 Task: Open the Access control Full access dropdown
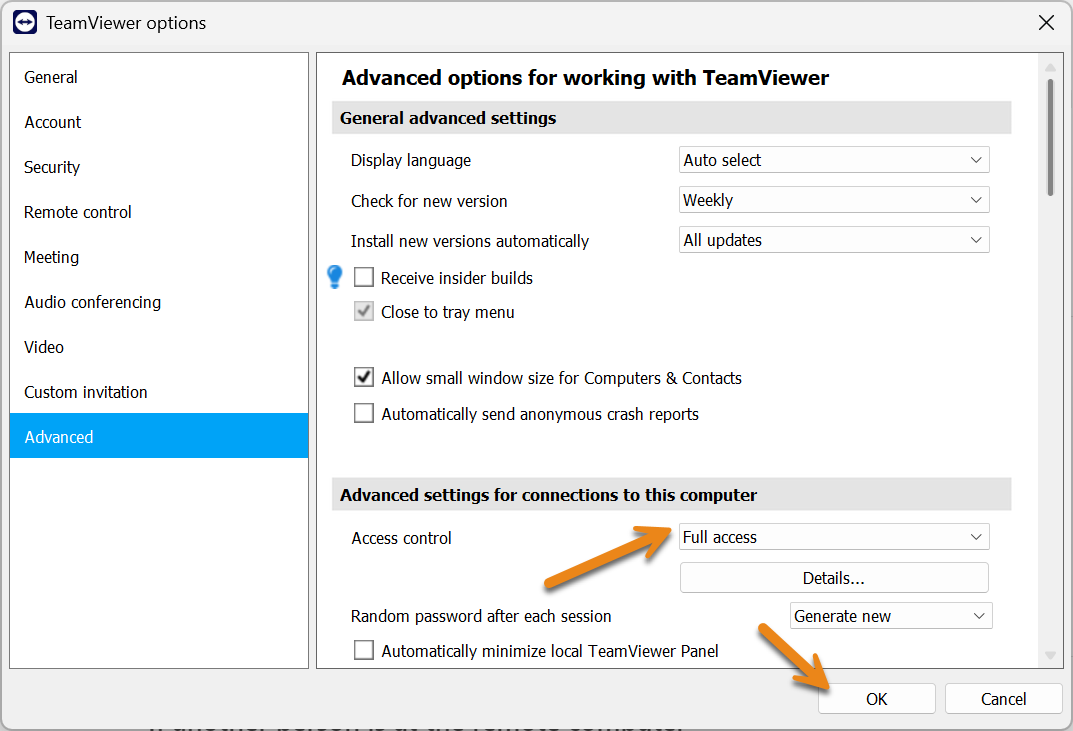[834, 537]
